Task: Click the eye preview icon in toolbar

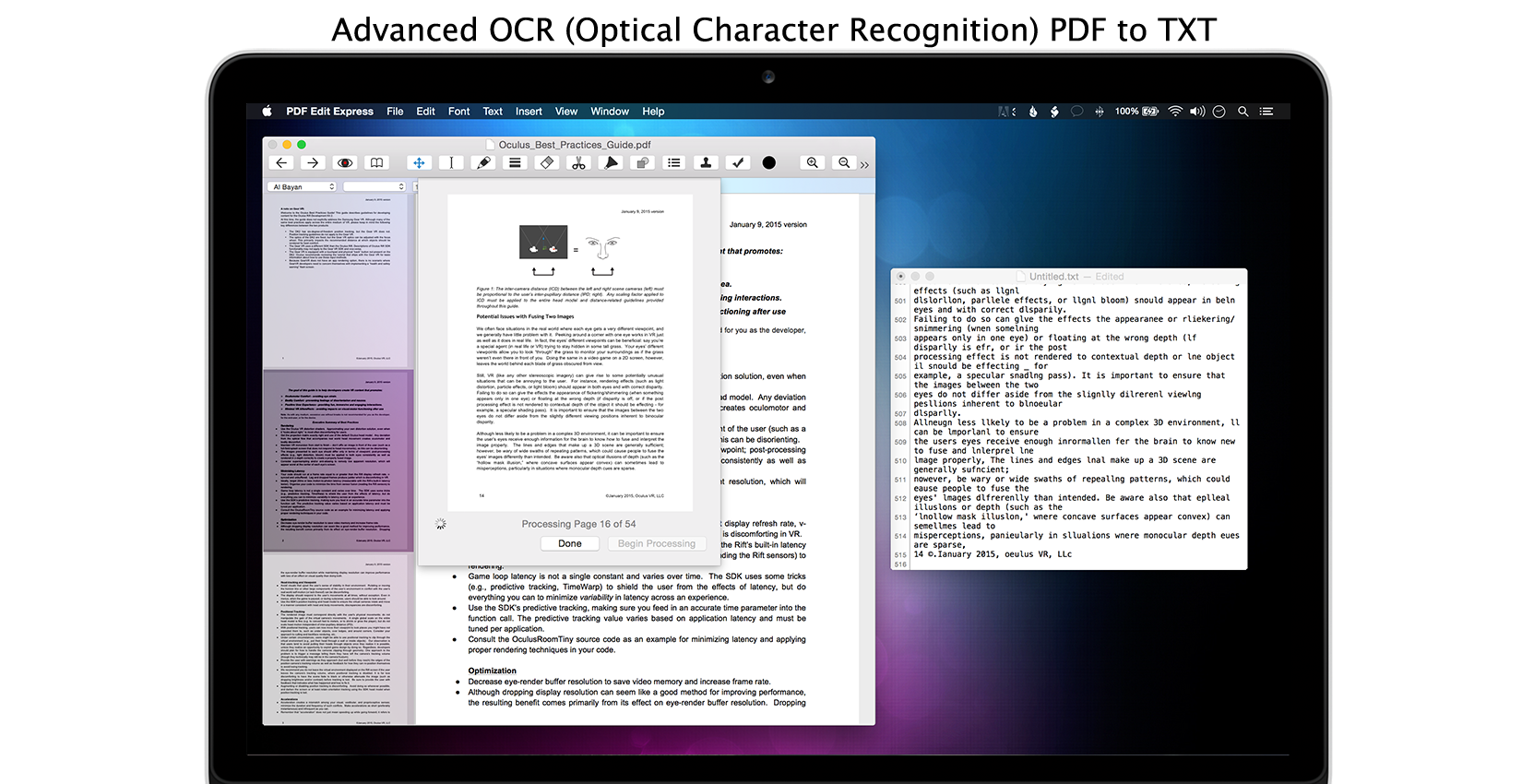Action: click(x=345, y=163)
